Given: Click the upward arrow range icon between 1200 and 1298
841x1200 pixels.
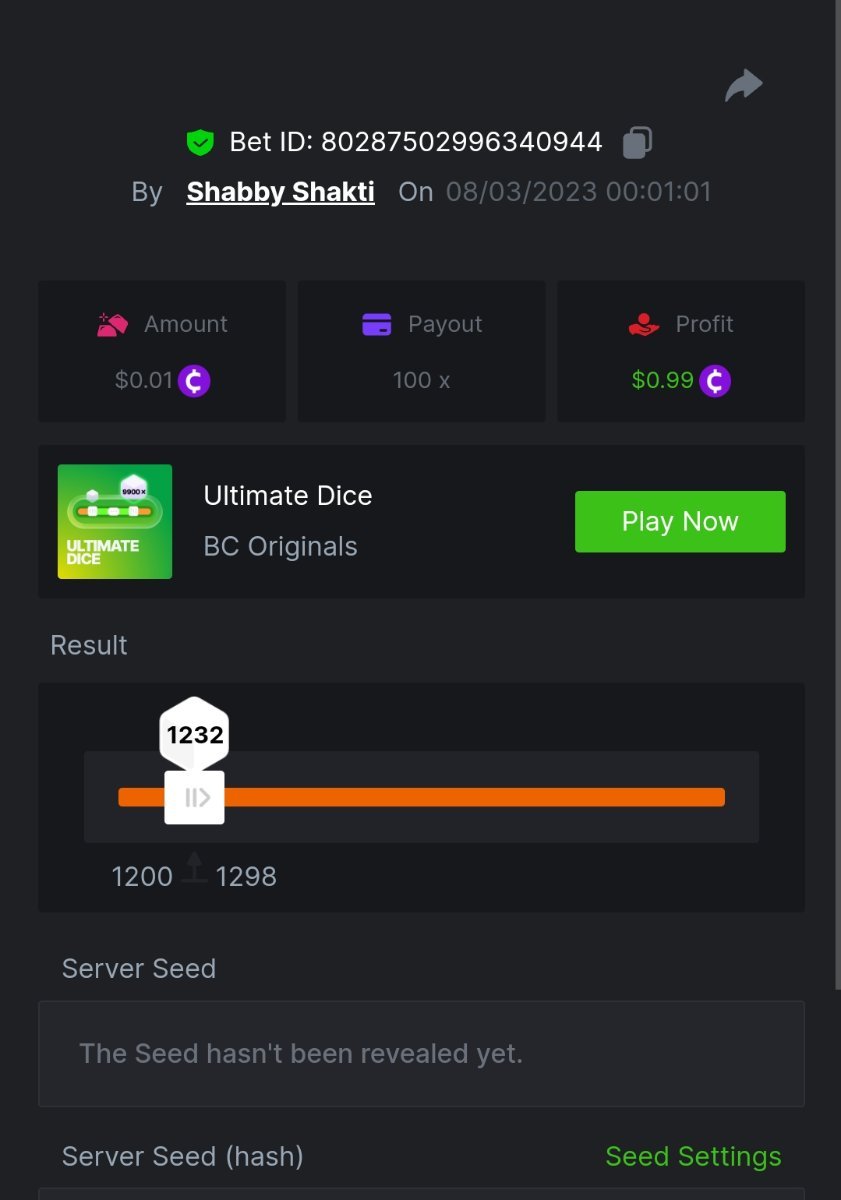Looking at the screenshot, I should pos(194,868).
